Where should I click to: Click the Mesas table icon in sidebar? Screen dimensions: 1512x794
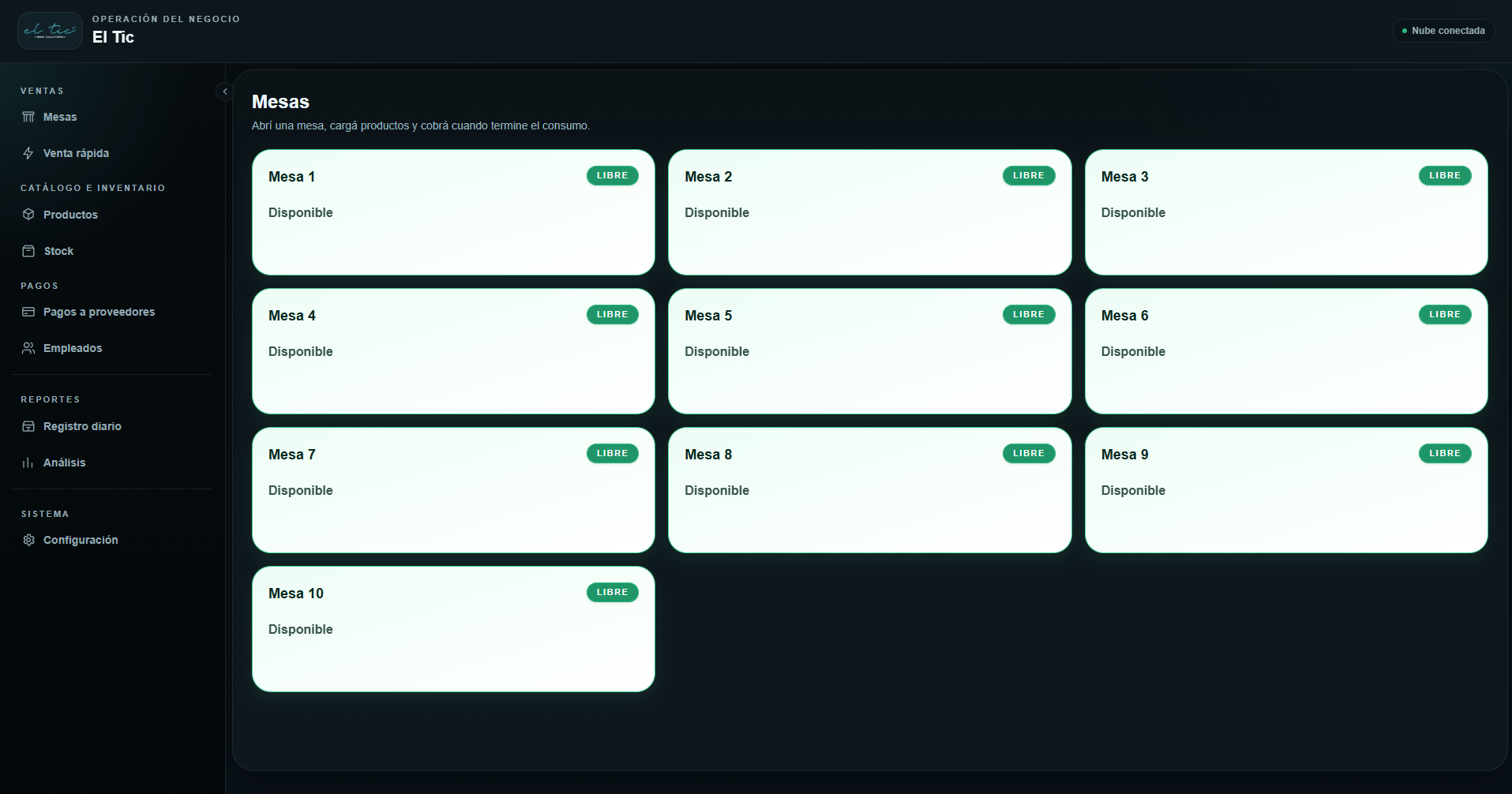[x=28, y=117]
